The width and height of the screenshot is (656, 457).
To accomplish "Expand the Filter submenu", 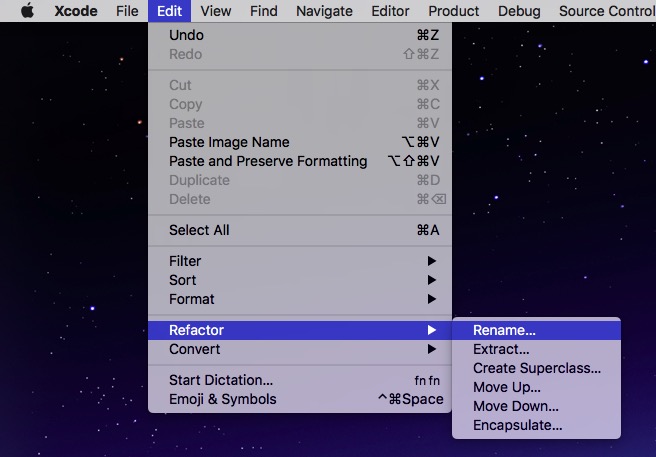I will point(300,261).
